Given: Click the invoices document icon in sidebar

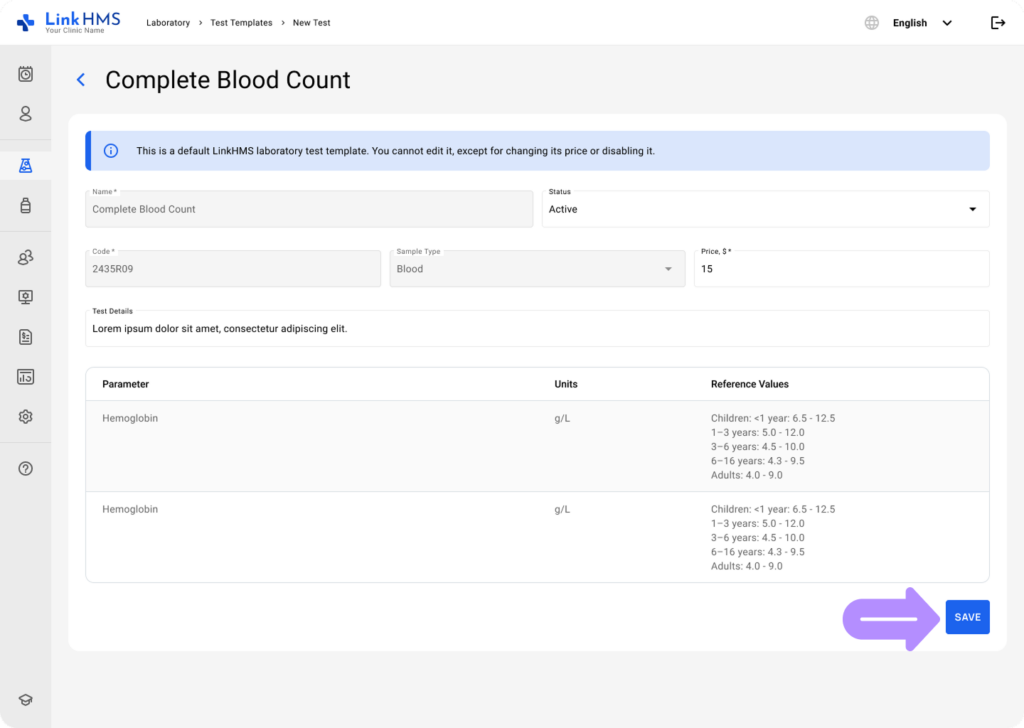Looking at the screenshot, I should point(24,337).
